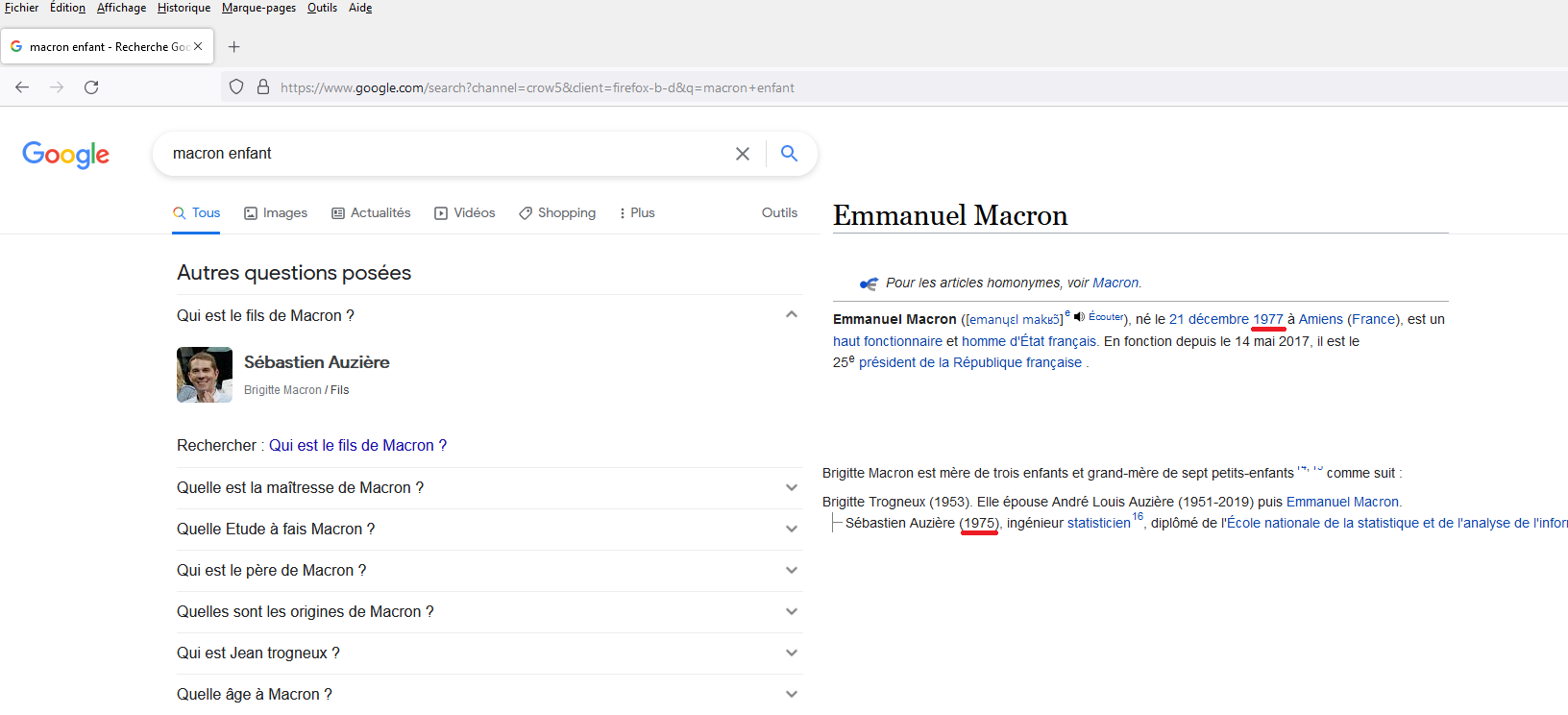Click the École nationale de la statistique link
The width and height of the screenshot is (1568, 715).
pyautogui.click(x=1397, y=524)
